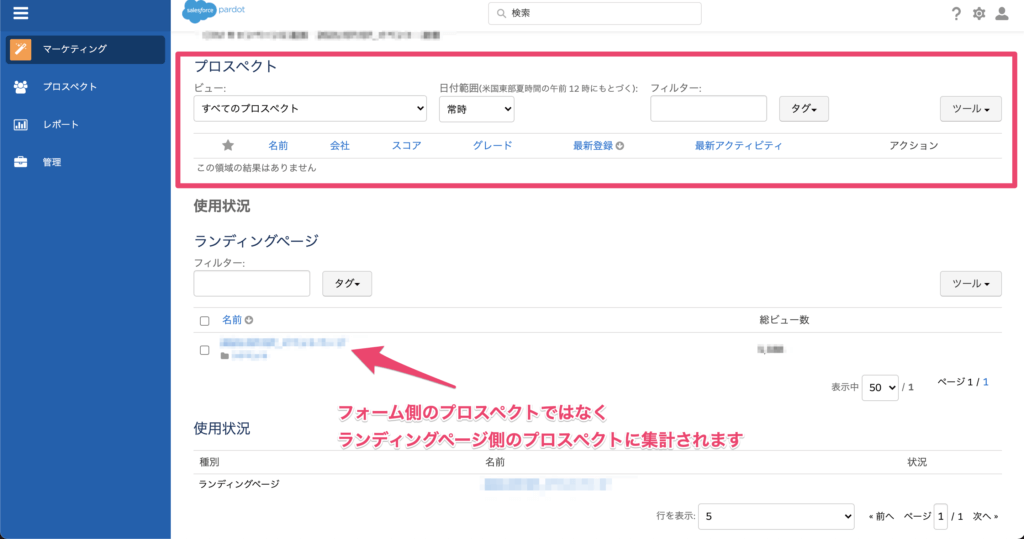The image size is (1024, 539).
Task: Click the 状況 column header
Action: (917, 462)
